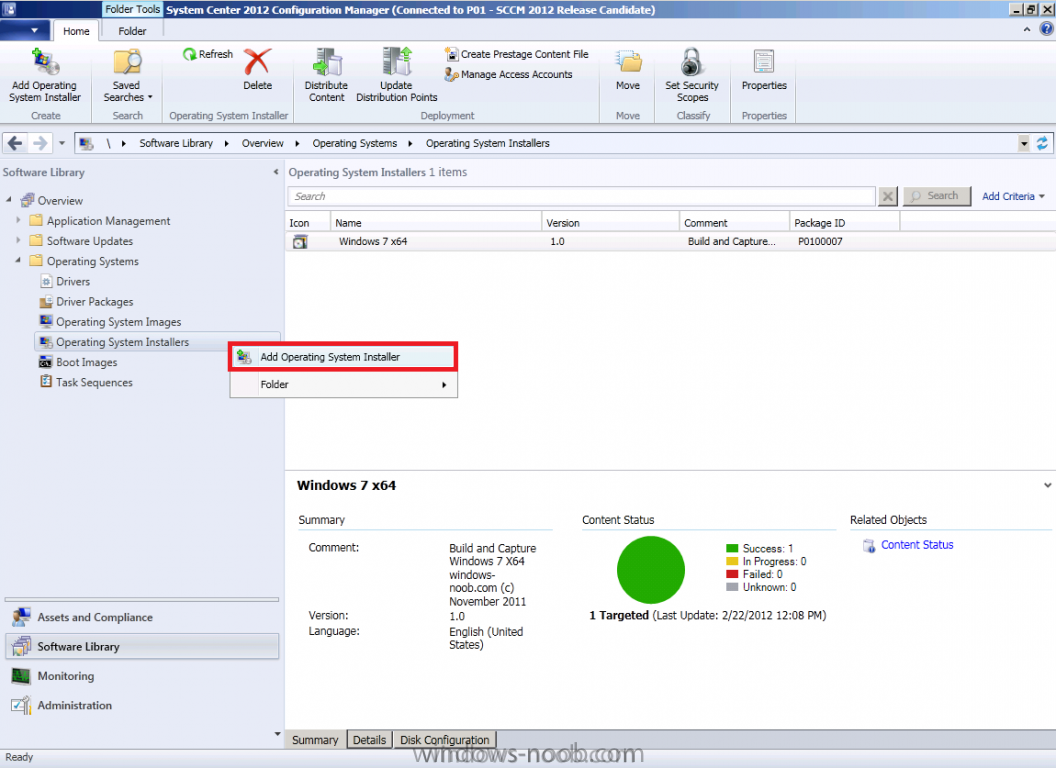The image size is (1056, 768).
Task: Click inside the Search input field
Action: click(x=582, y=196)
